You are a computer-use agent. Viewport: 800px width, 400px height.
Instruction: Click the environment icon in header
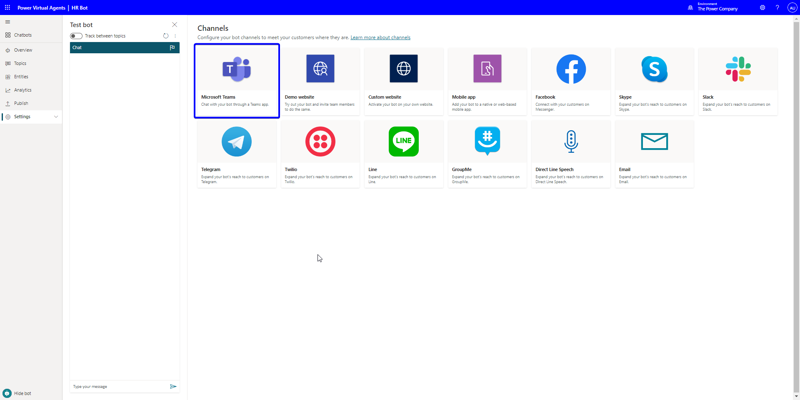pyautogui.click(x=690, y=8)
